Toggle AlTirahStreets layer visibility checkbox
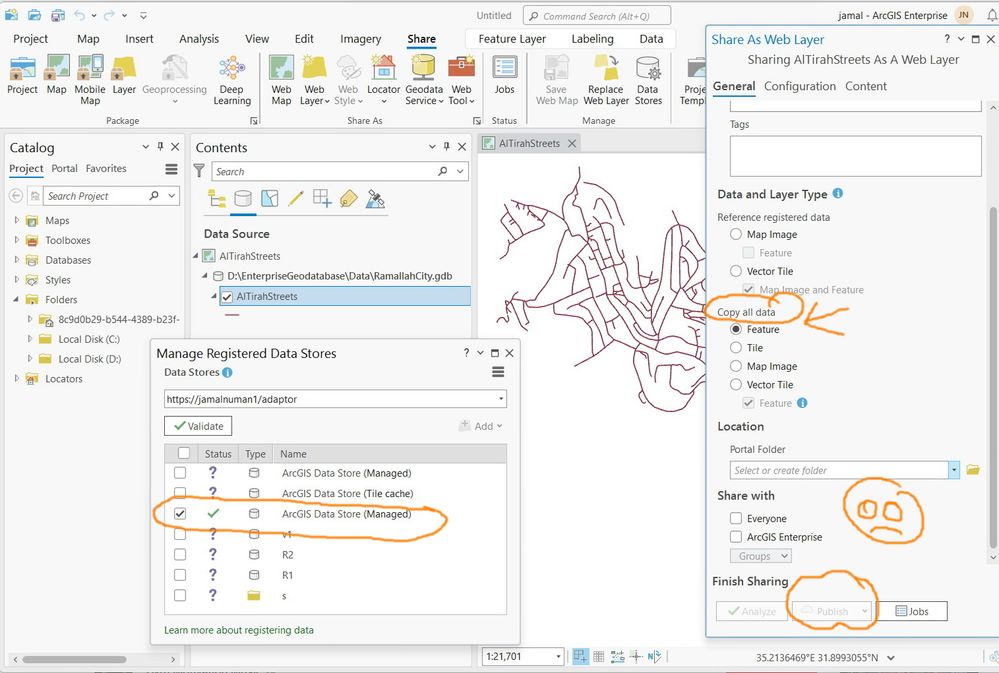Image resolution: width=999 pixels, height=673 pixels. 227,296
